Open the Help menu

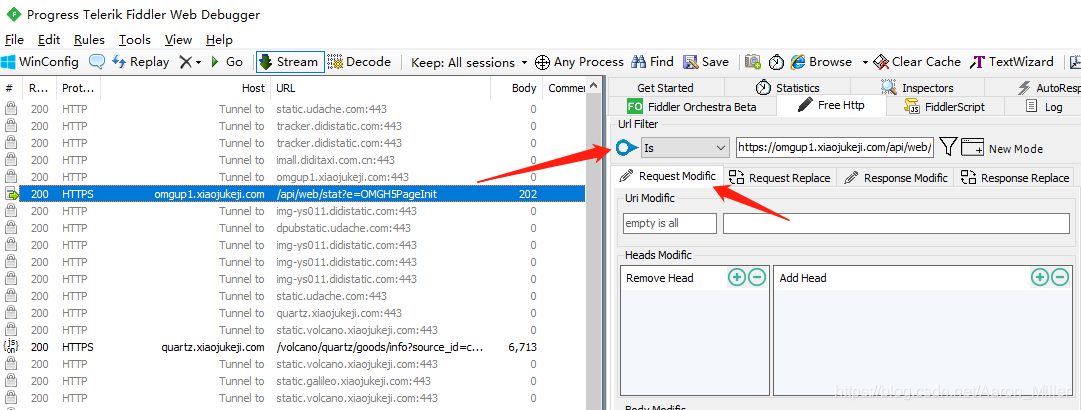point(219,40)
